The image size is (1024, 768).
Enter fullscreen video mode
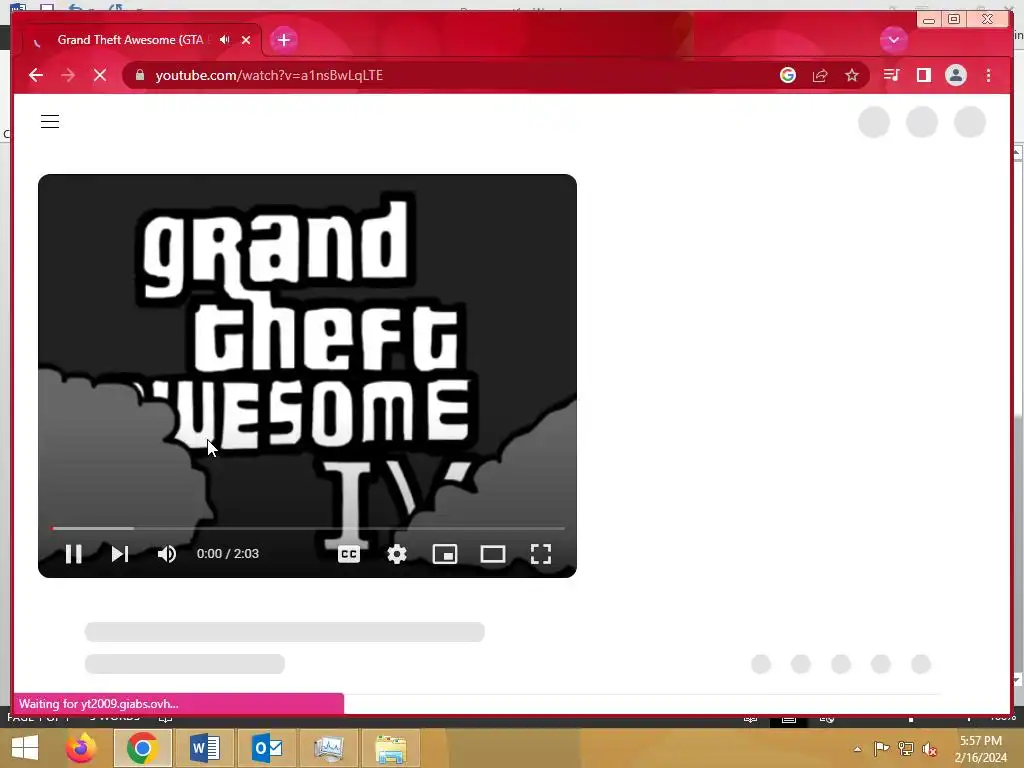click(x=541, y=554)
